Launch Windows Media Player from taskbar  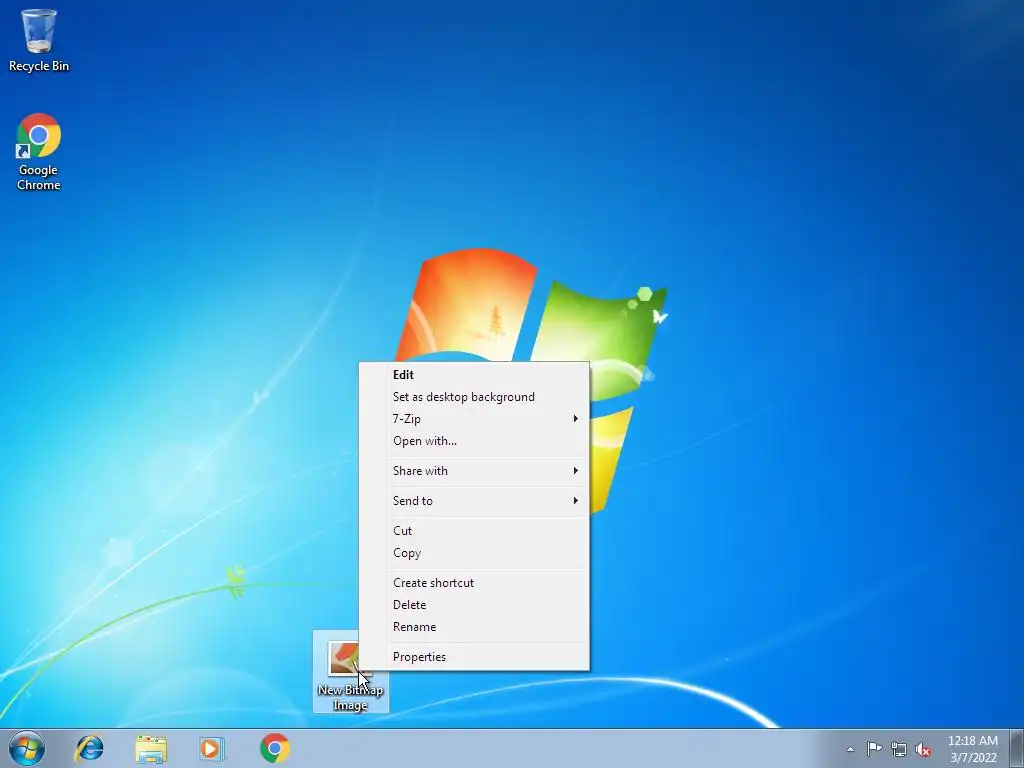[212, 748]
